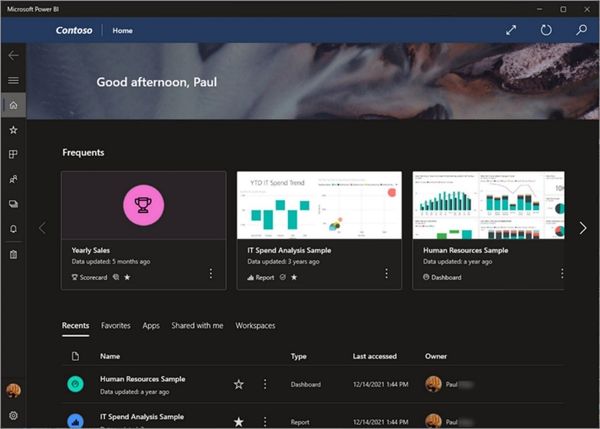
Task: Open search with magnifier icon
Action: [581, 30]
